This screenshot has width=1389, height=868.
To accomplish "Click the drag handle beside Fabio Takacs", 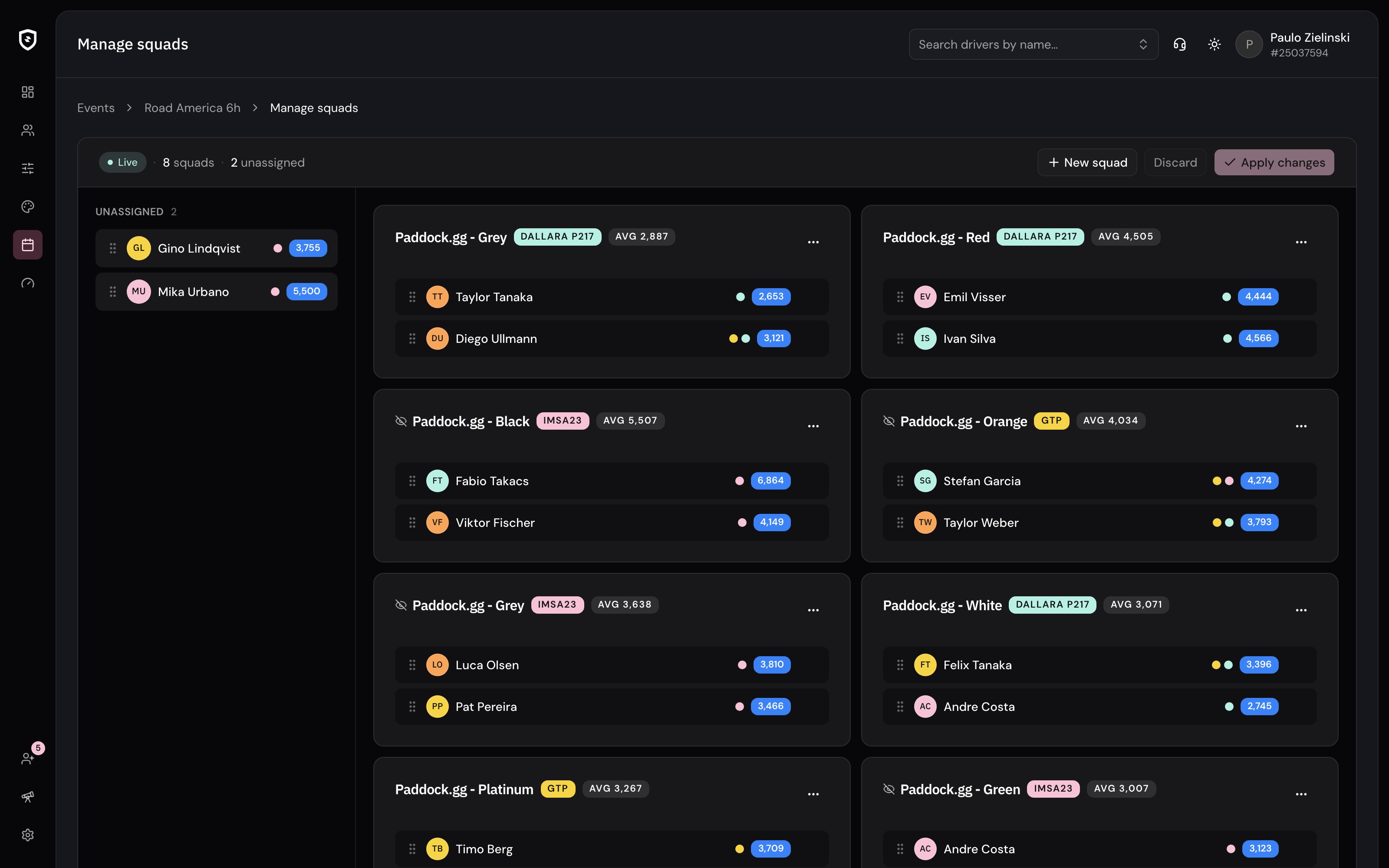I will (x=412, y=481).
